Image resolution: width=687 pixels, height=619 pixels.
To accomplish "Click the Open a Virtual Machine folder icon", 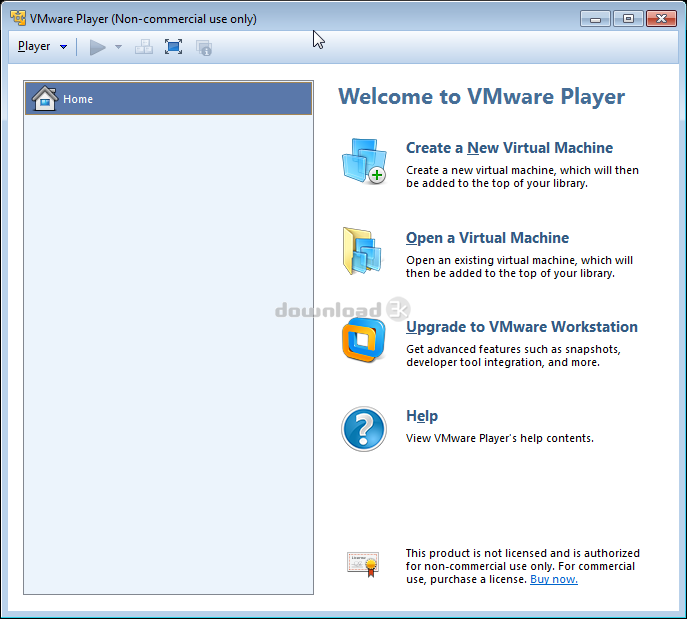I will pos(363,251).
